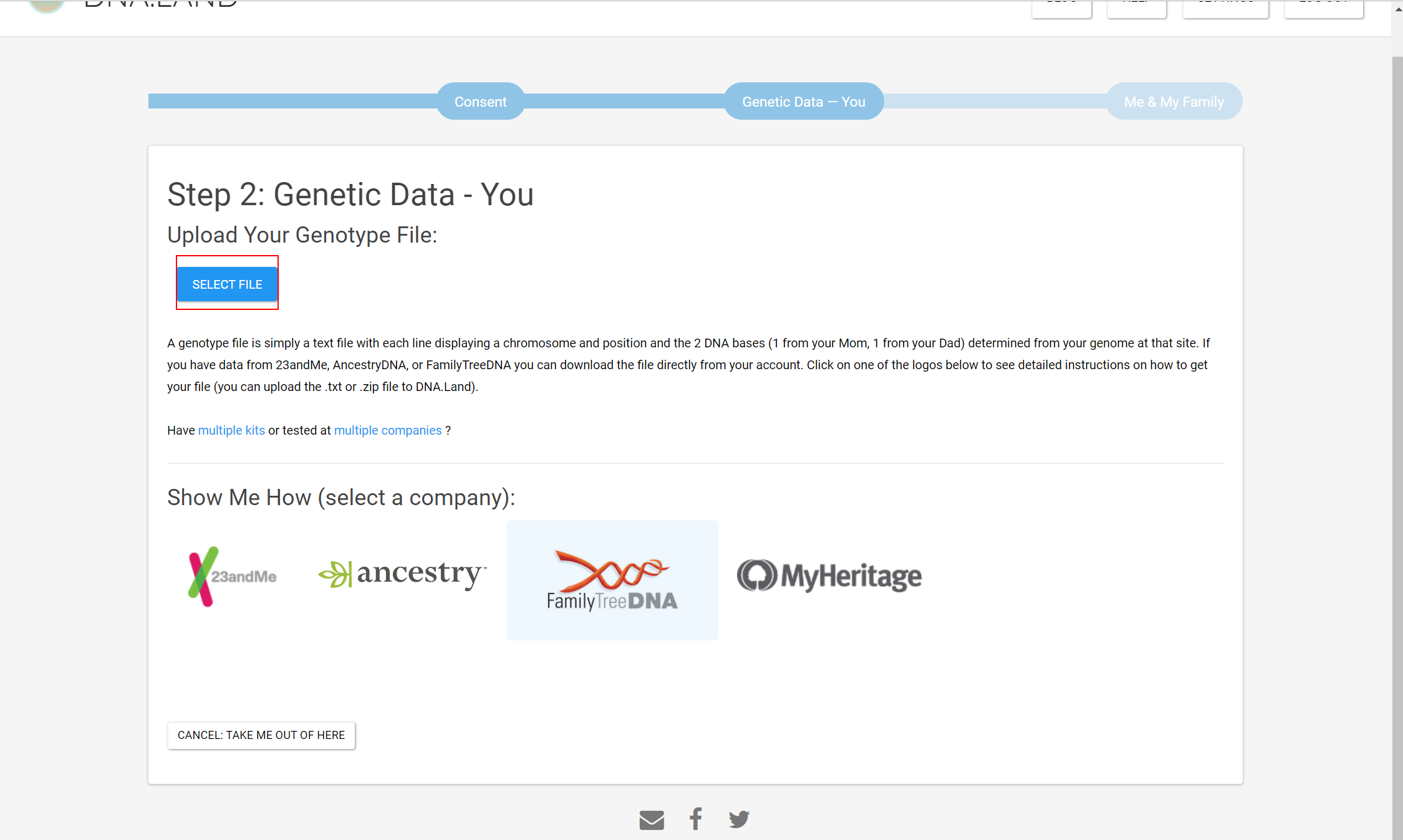The image size is (1403, 840).
Task: Pick the MyHeritage company logo
Action: pyautogui.click(x=829, y=576)
